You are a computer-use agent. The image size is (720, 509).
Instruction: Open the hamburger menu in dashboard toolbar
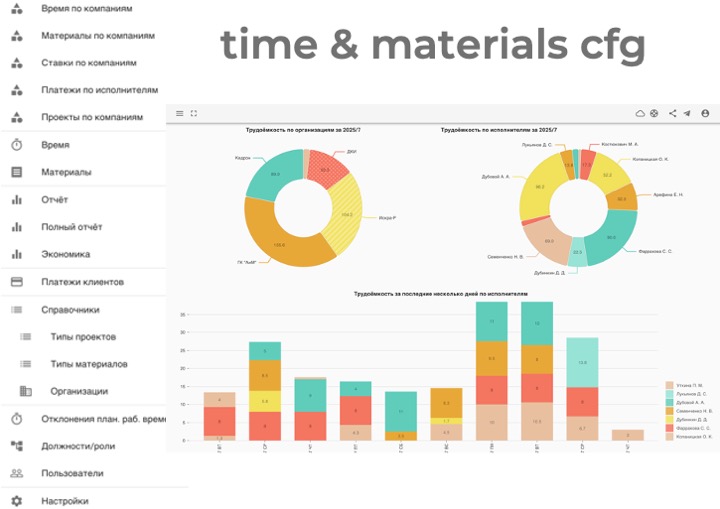(180, 113)
